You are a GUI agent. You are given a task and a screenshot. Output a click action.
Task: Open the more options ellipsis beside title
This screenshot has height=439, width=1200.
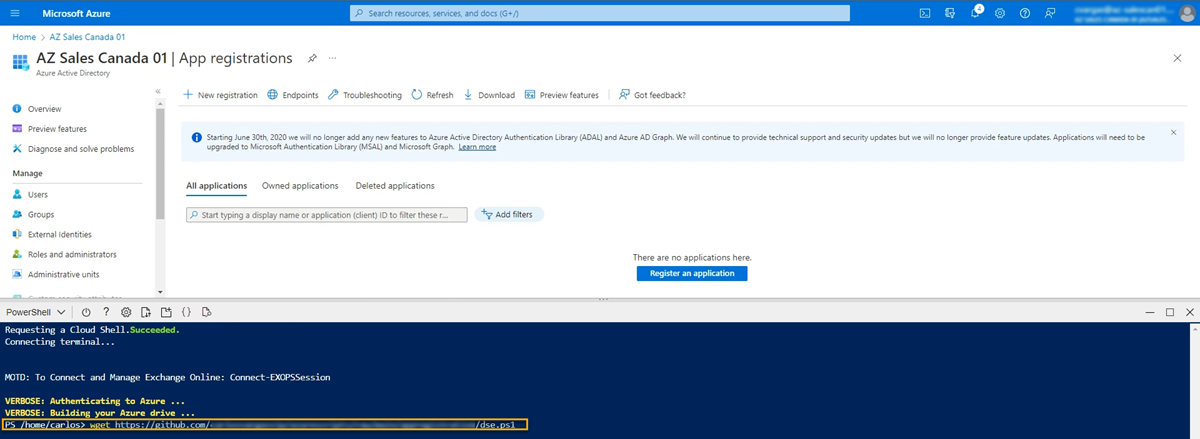[x=332, y=59]
